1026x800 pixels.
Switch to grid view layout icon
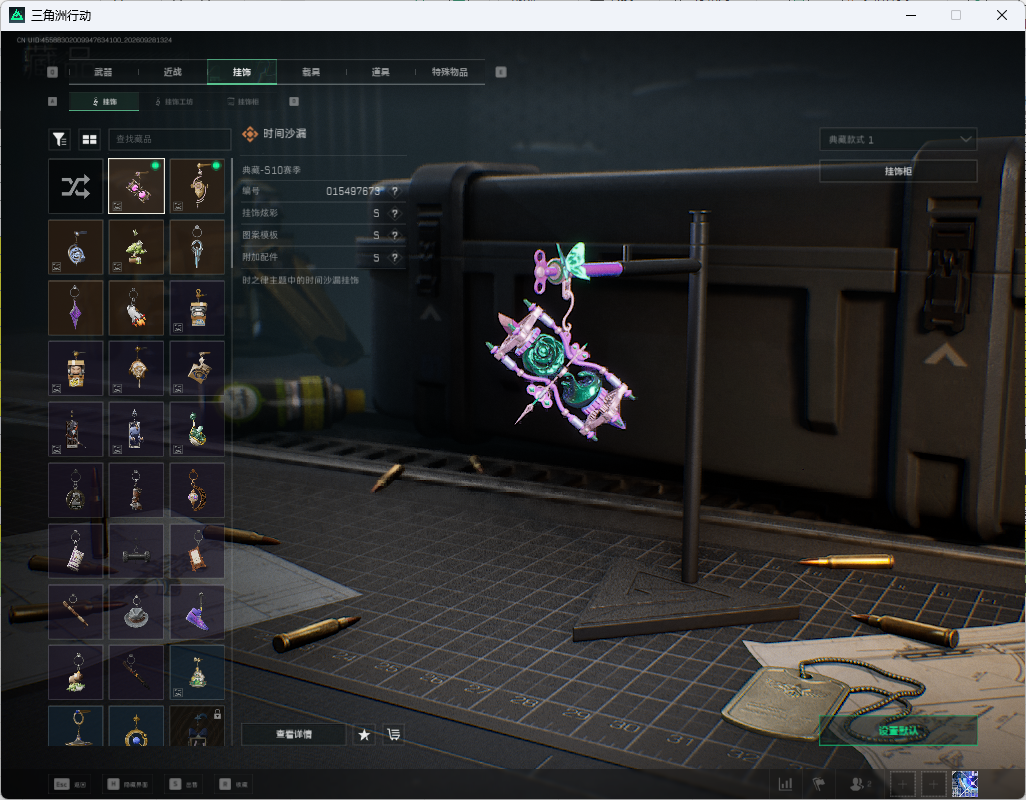[89, 139]
